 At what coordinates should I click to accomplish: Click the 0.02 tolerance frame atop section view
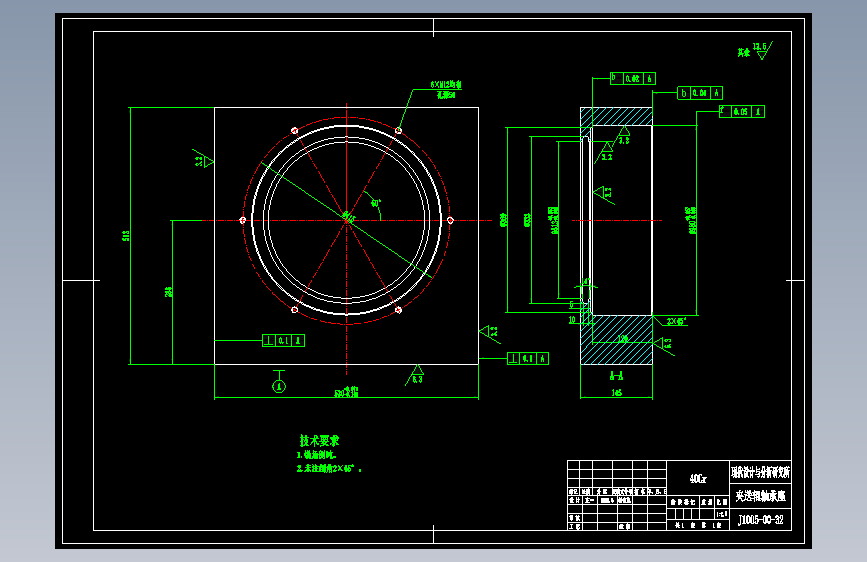[x=633, y=79]
